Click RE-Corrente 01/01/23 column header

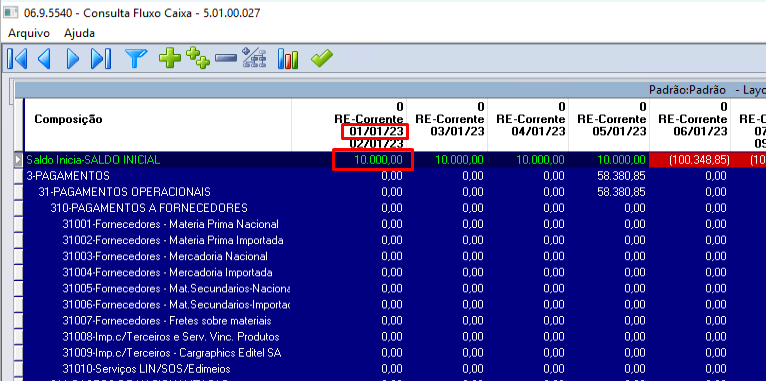pyautogui.click(x=349, y=125)
